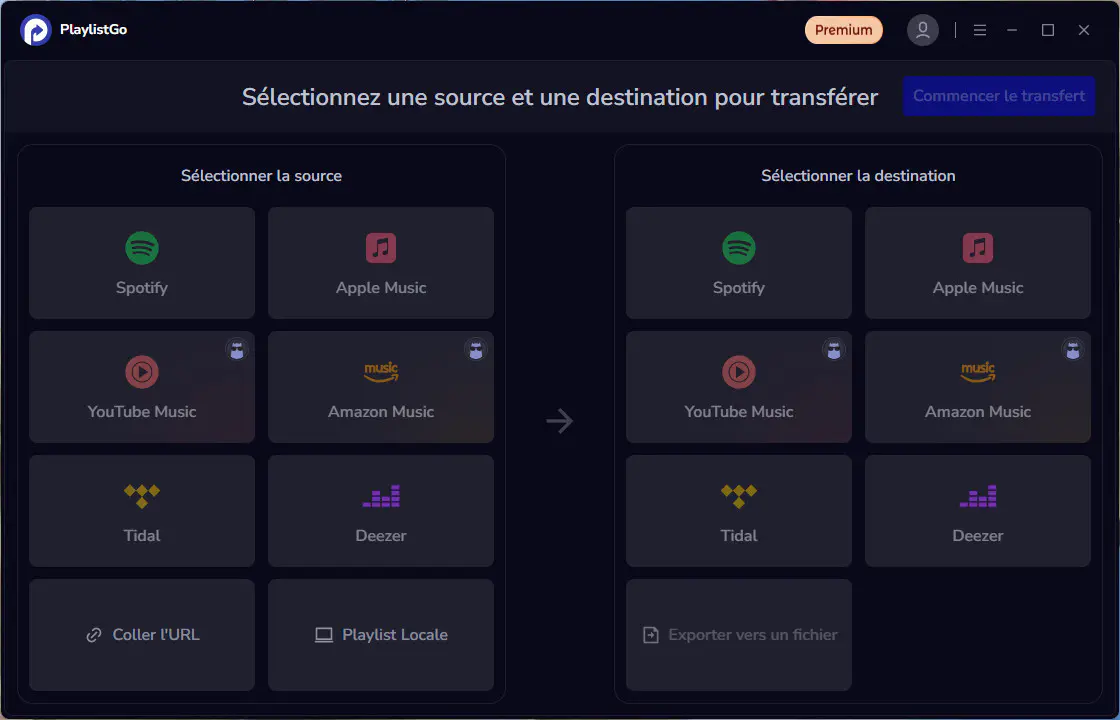Click the badge icon on YouTube Music destination tile
The image size is (1120, 720).
833,350
